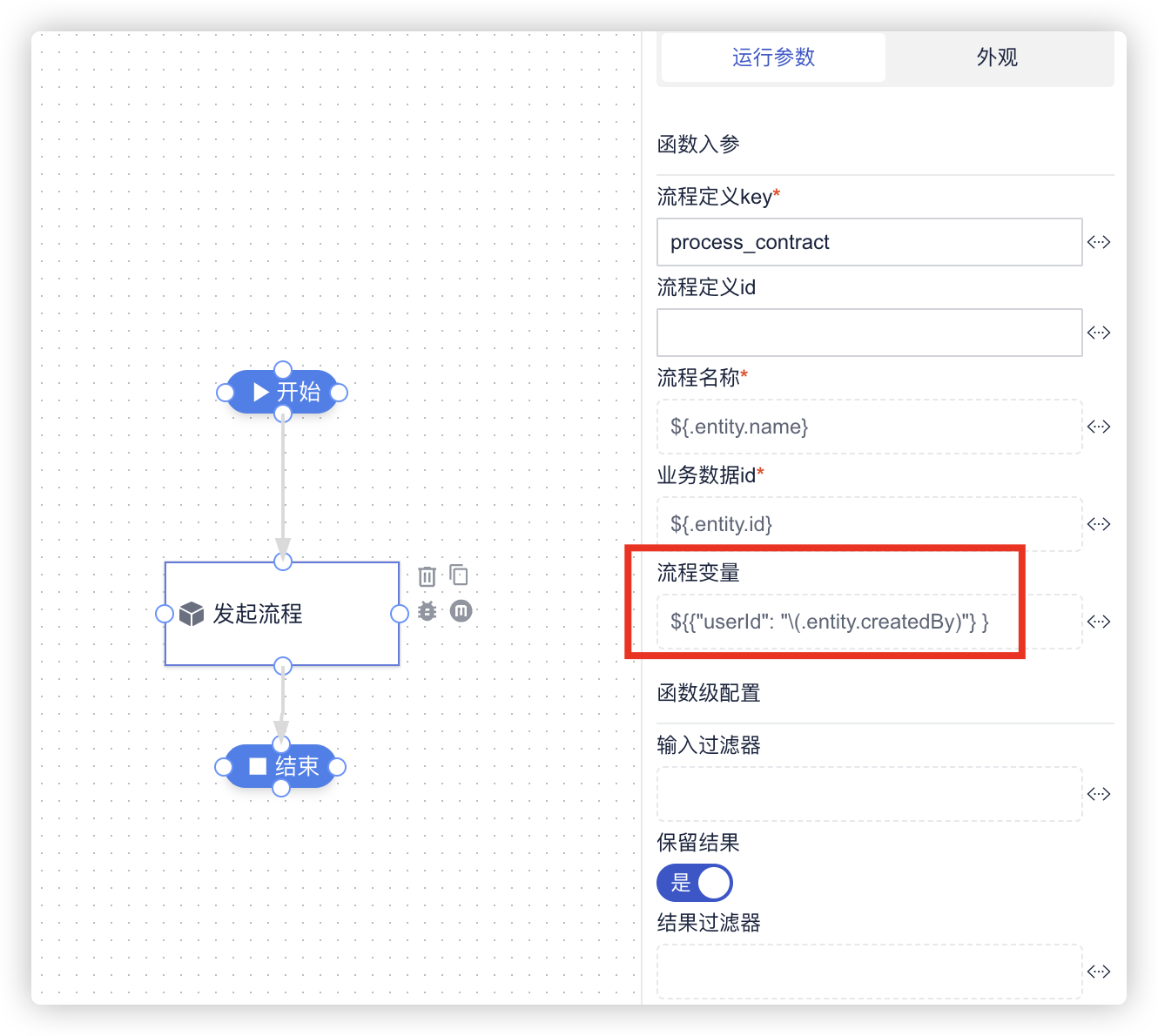The height and width of the screenshot is (1036, 1158).
Task: Open expression editor icon for 流程名称
Action: pyautogui.click(x=1099, y=427)
